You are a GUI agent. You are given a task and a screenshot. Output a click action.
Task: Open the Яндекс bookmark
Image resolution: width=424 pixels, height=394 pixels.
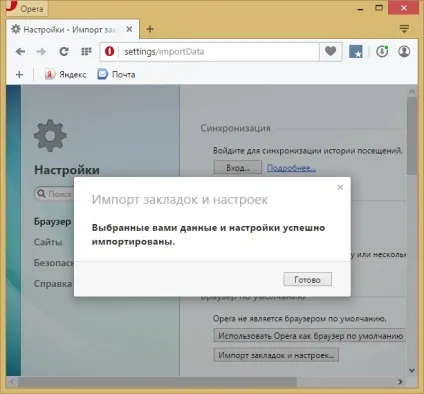point(65,74)
